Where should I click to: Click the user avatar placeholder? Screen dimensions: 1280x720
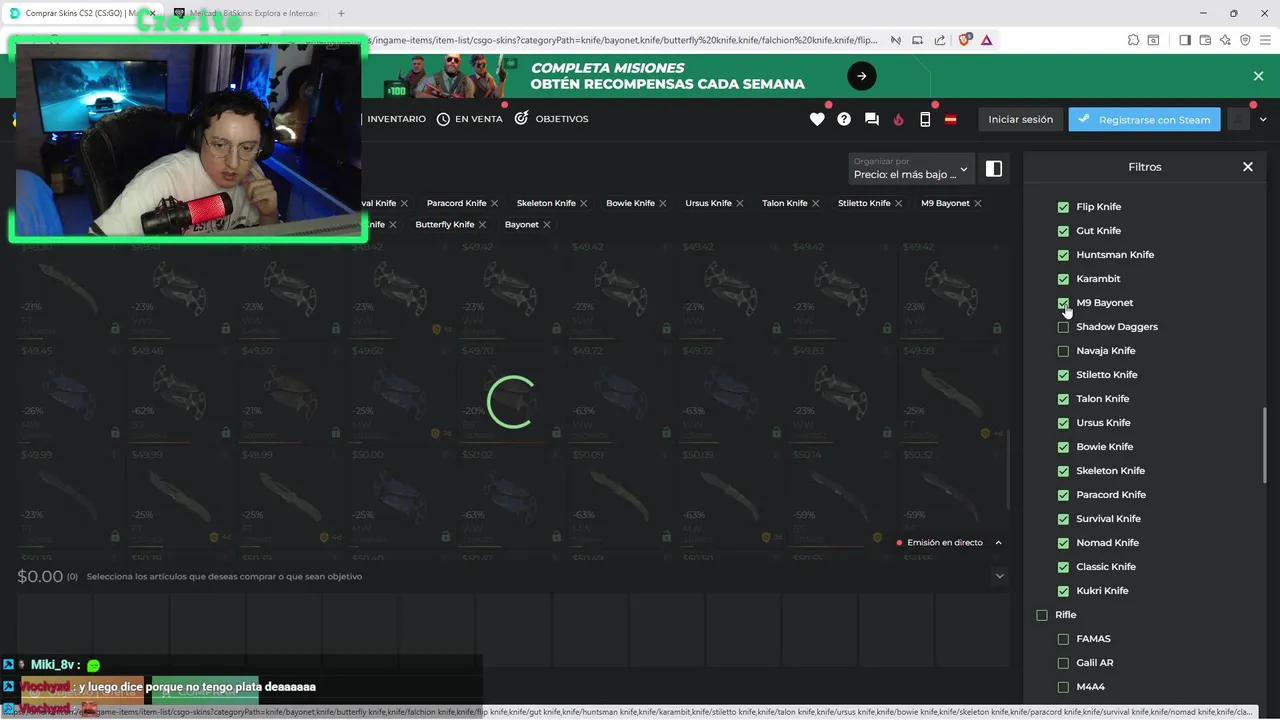point(1238,119)
